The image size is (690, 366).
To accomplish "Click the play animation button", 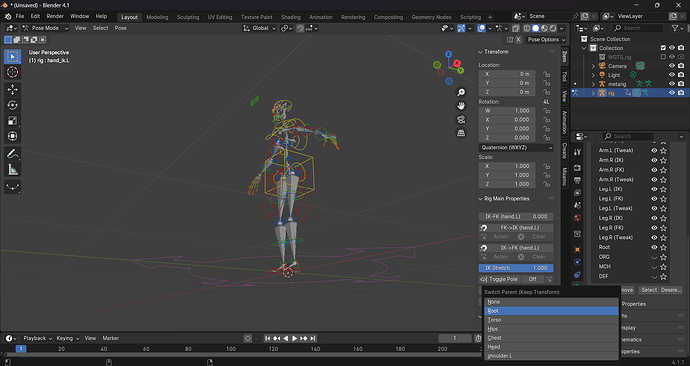I will 294,338.
